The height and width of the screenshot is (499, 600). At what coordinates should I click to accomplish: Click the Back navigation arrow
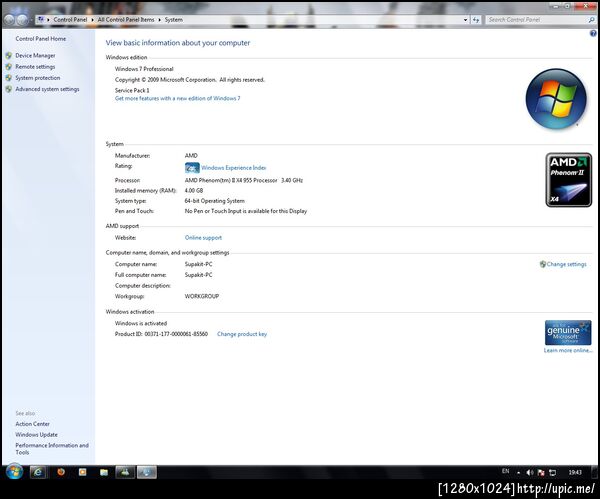(9, 20)
